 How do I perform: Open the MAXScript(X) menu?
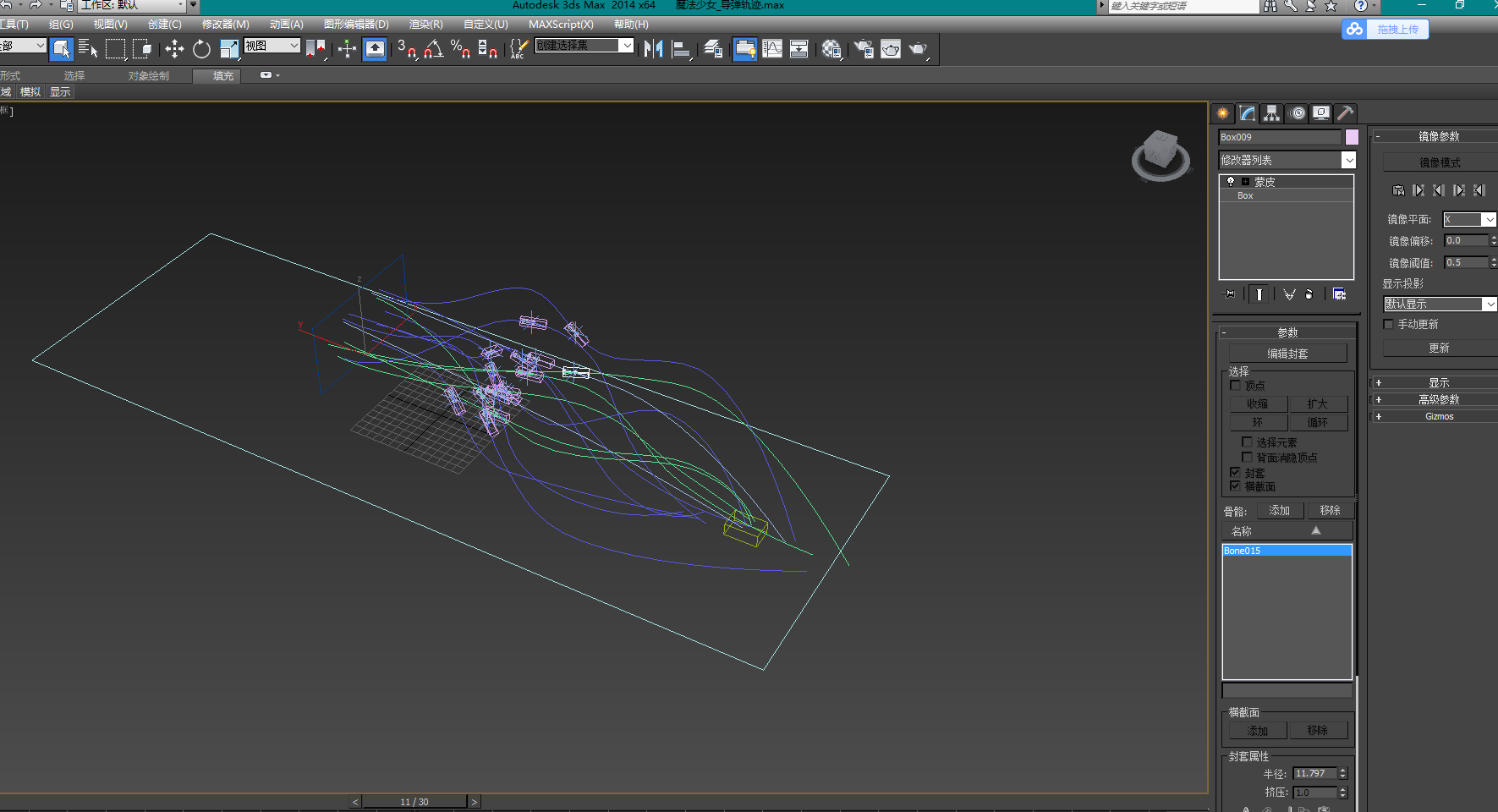click(x=561, y=25)
